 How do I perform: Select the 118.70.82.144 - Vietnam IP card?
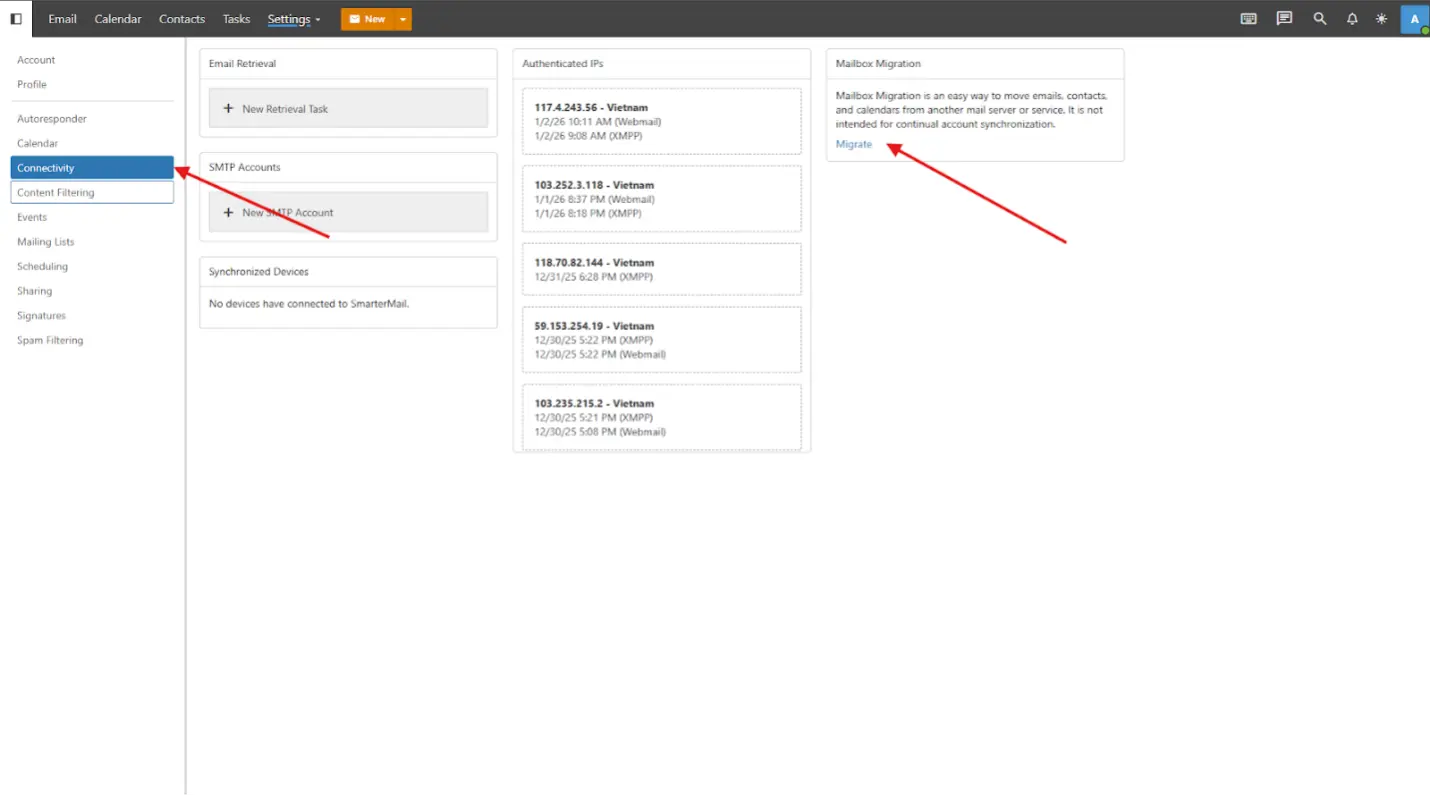[662, 269]
